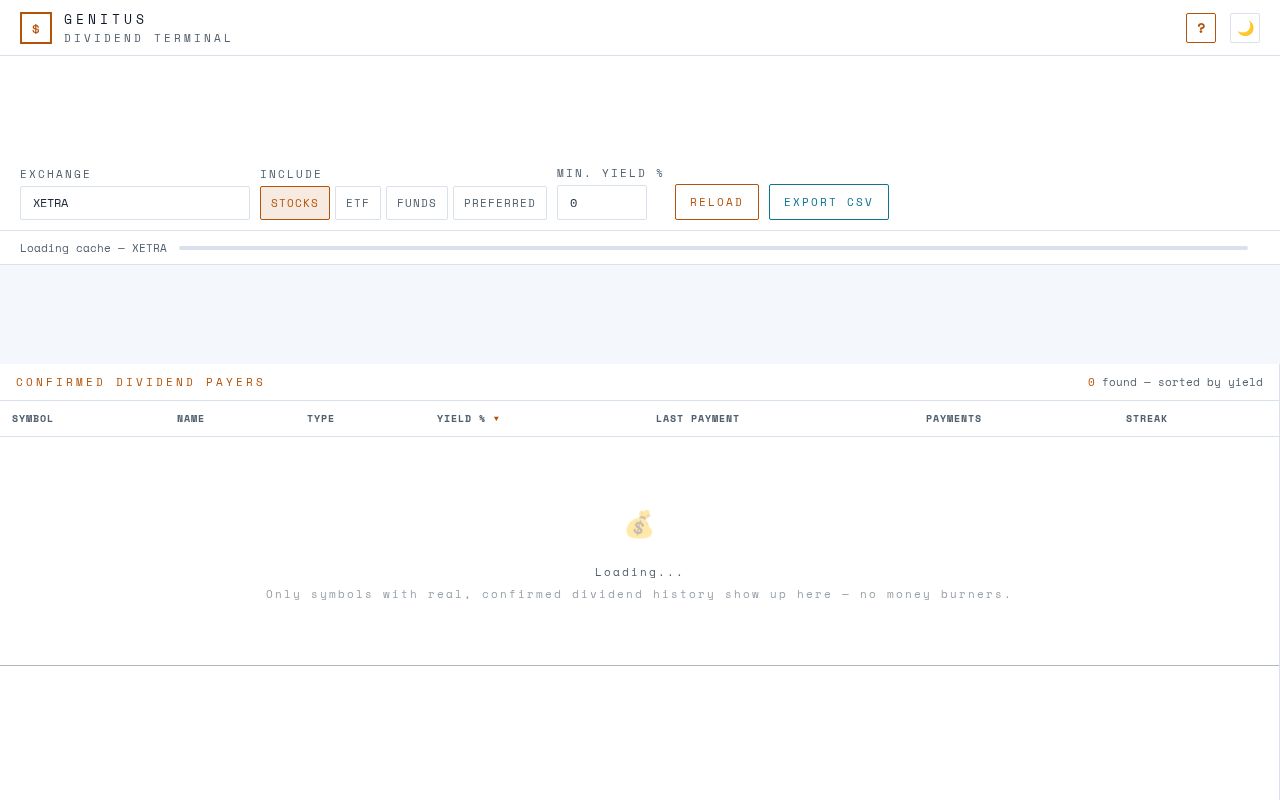Toggle the Preferred include filter
Image resolution: width=1280 pixels, height=800 pixels.
coord(500,203)
